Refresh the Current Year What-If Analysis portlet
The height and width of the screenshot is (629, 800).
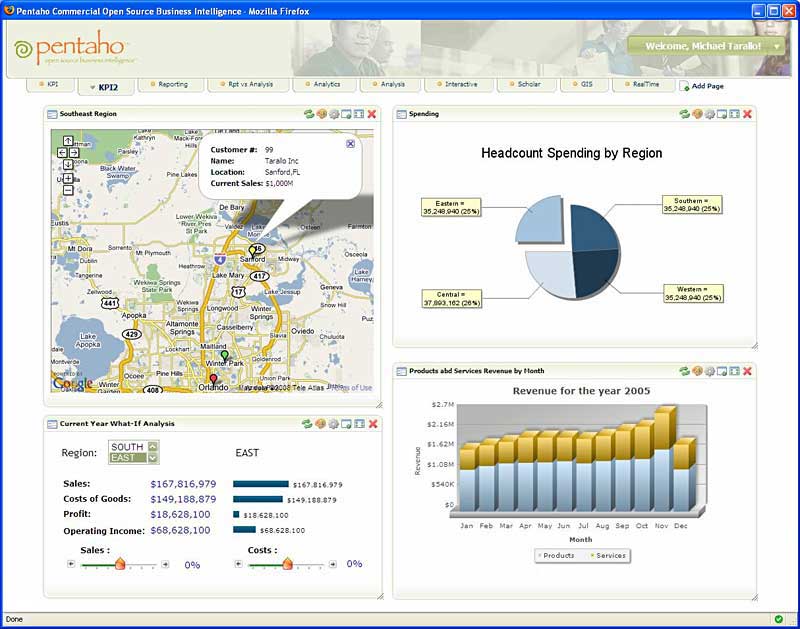(x=307, y=424)
